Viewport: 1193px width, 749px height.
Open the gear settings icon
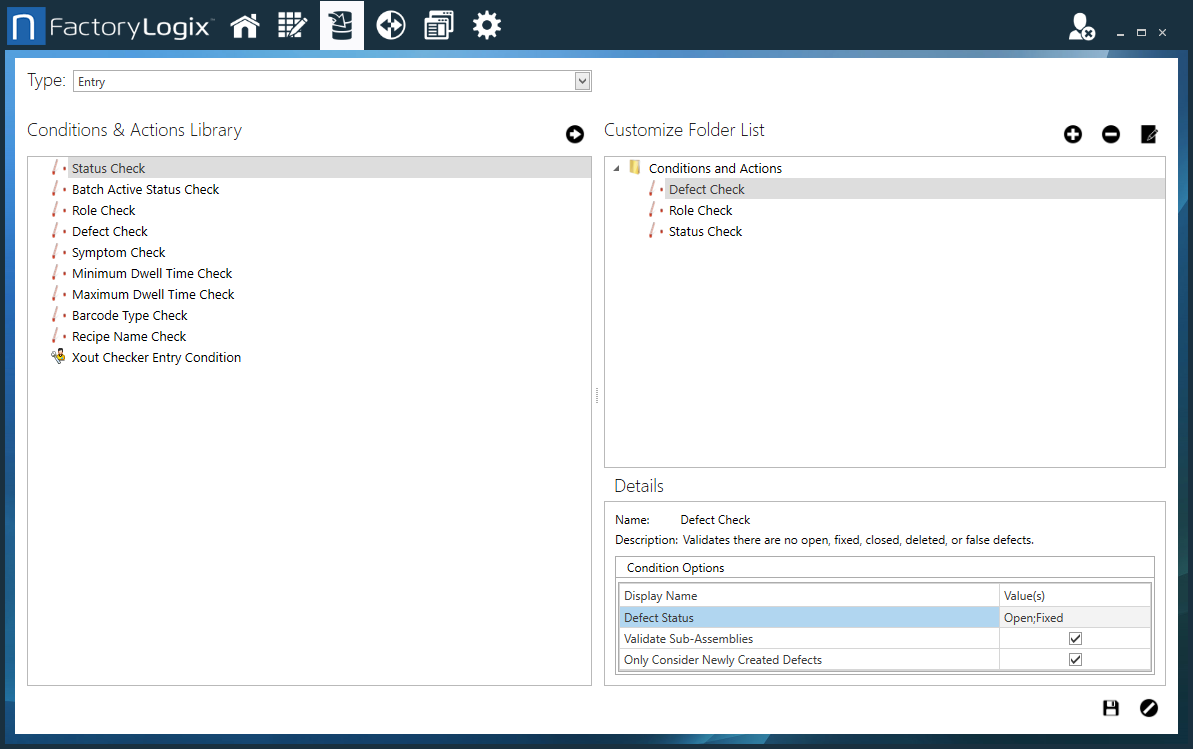[x=487, y=26]
